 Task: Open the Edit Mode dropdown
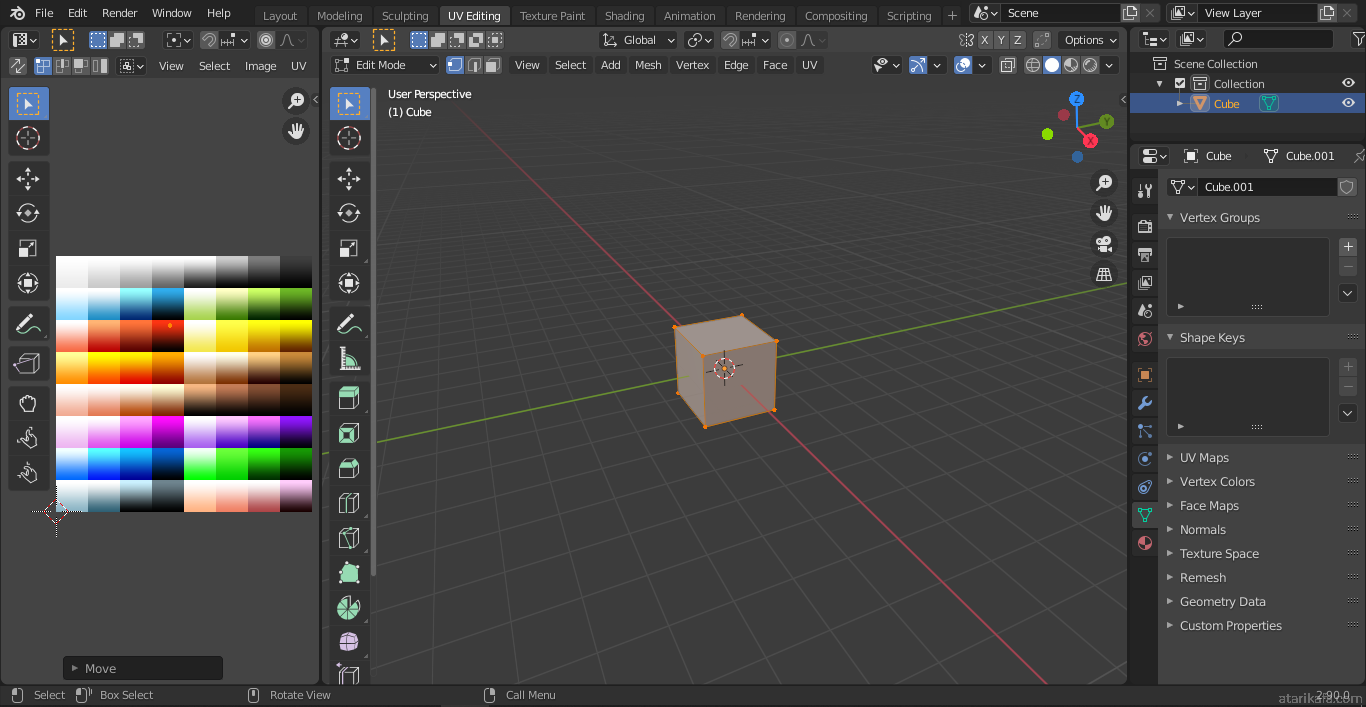click(386, 65)
